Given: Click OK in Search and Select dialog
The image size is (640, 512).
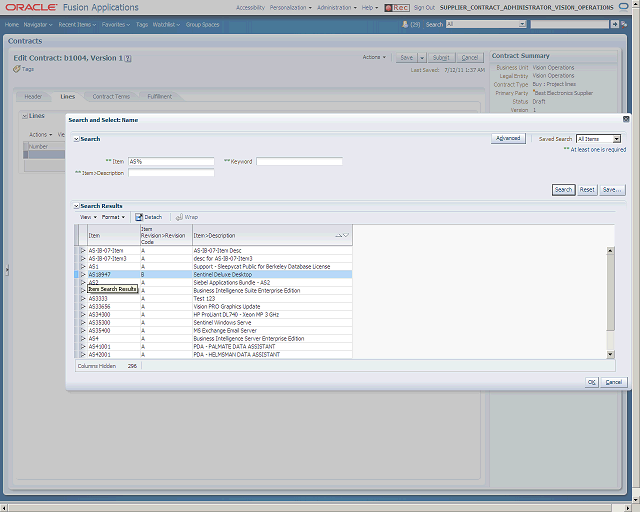Looking at the screenshot, I should pyautogui.click(x=591, y=382).
